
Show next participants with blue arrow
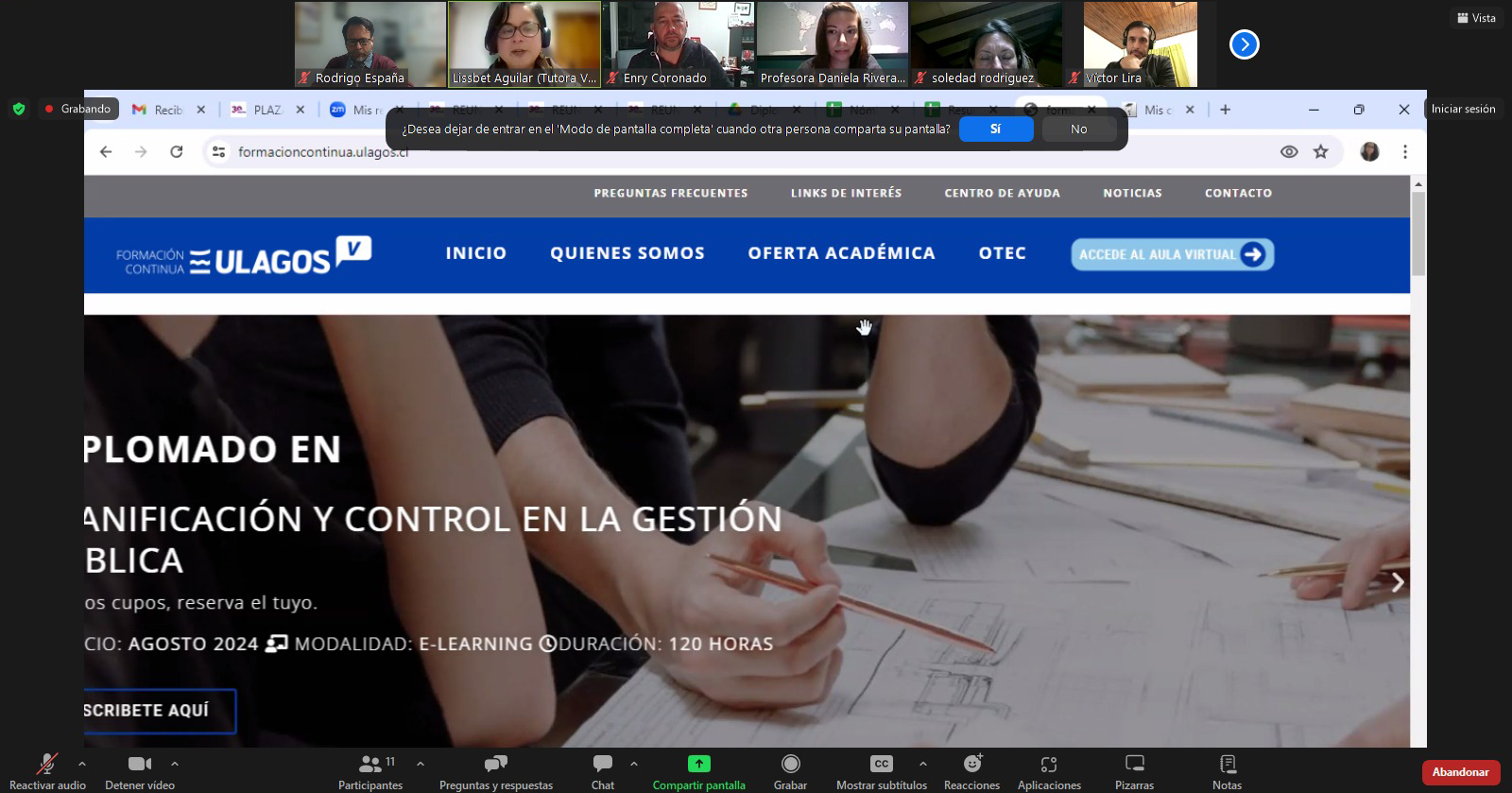pos(1244,44)
